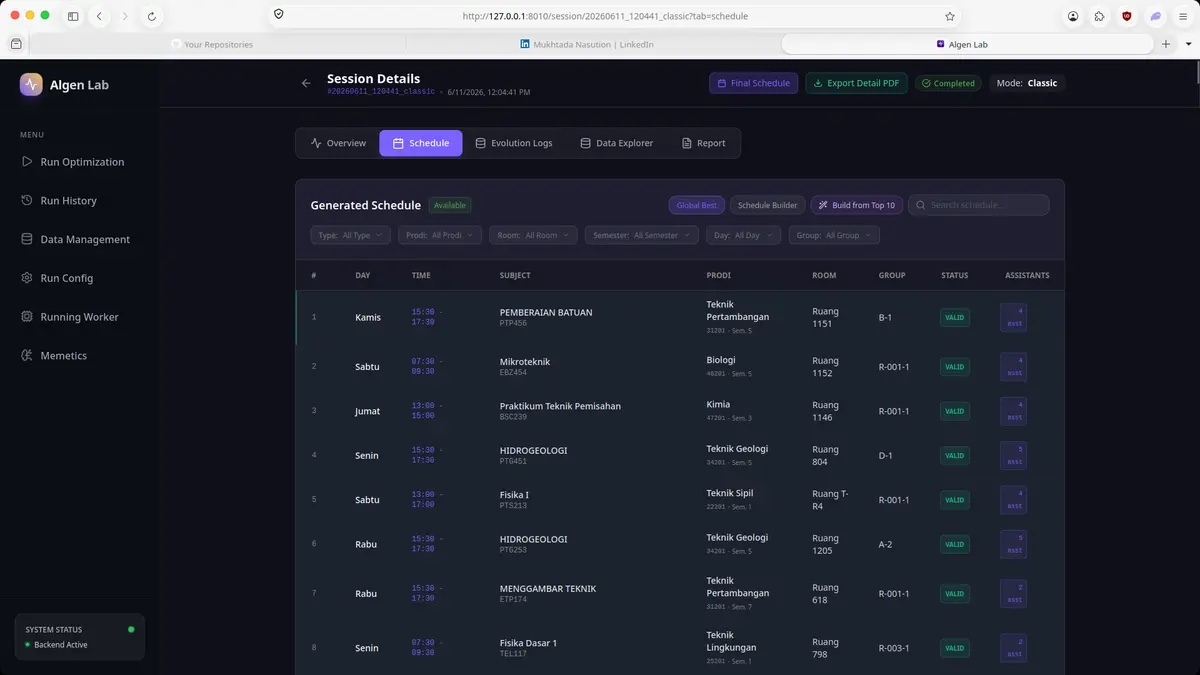The image size is (1200, 675).
Task: Focus the Search schedule field
Action: pyautogui.click(x=978, y=205)
